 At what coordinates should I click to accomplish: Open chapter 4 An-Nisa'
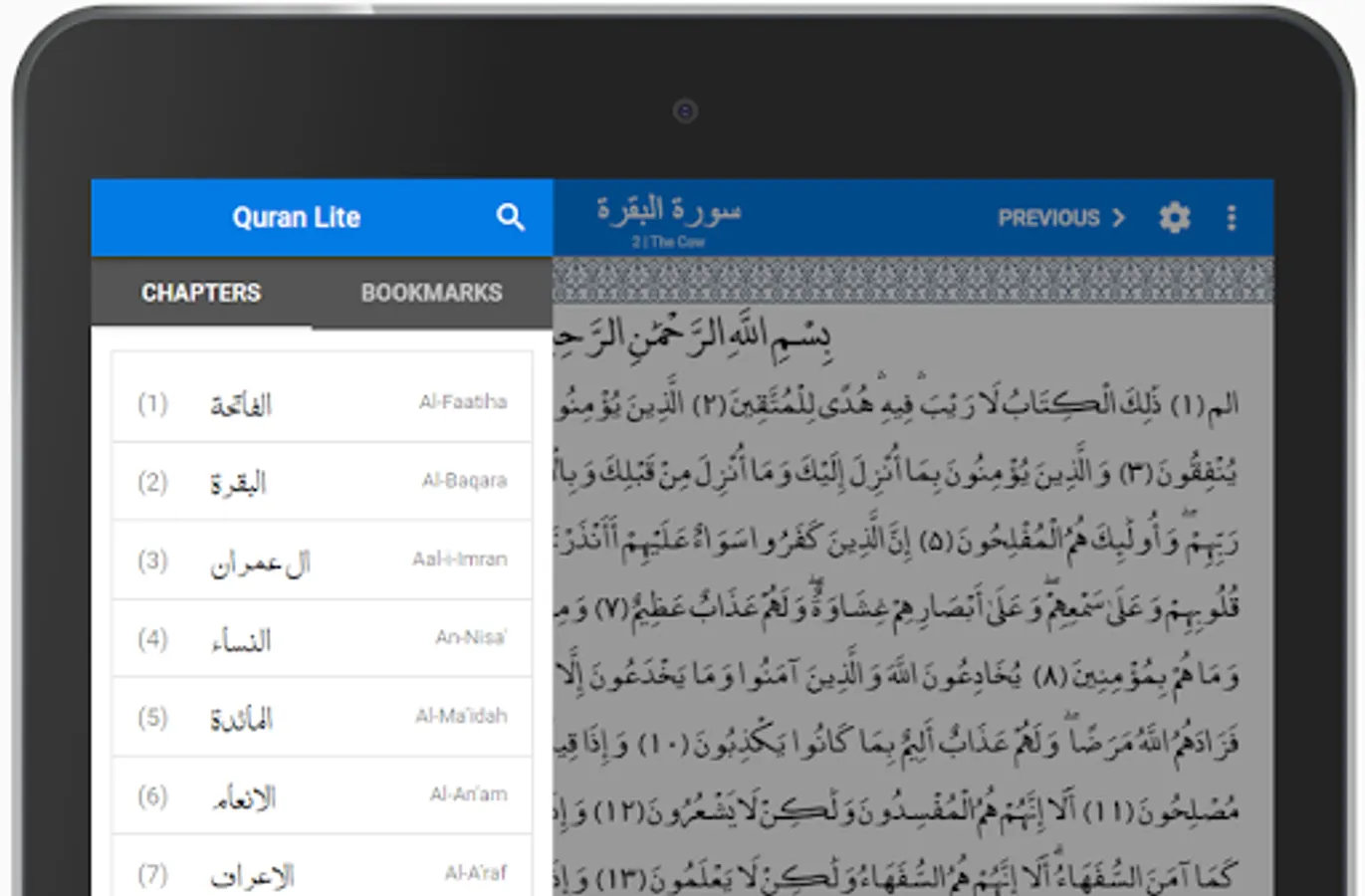322,638
